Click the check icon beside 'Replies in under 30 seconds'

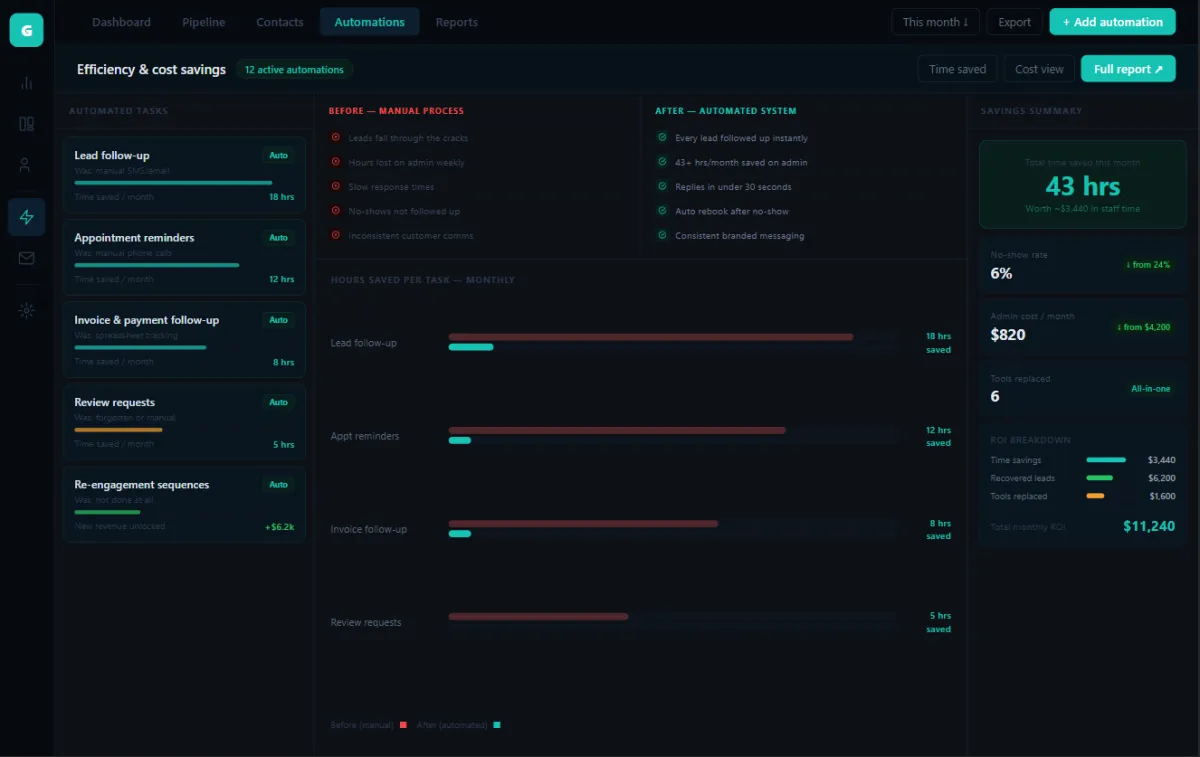coord(661,187)
